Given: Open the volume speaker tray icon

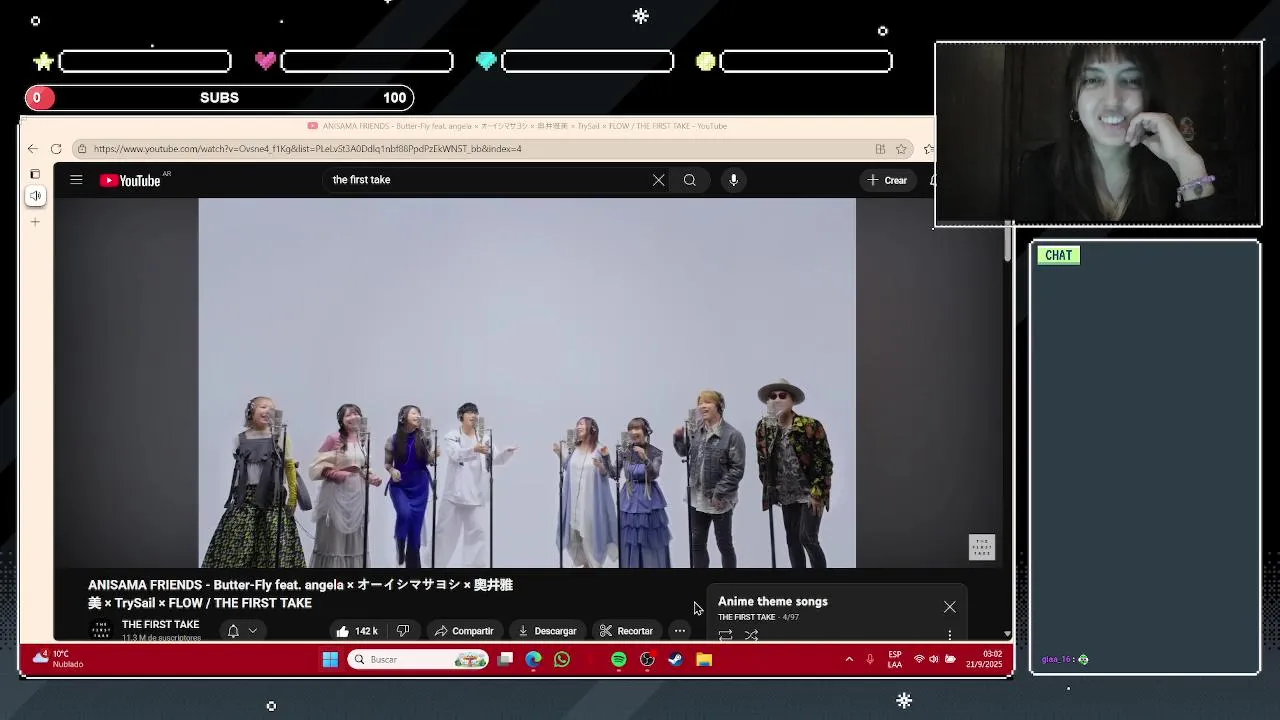Looking at the screenshot, I should click(934, 660).
